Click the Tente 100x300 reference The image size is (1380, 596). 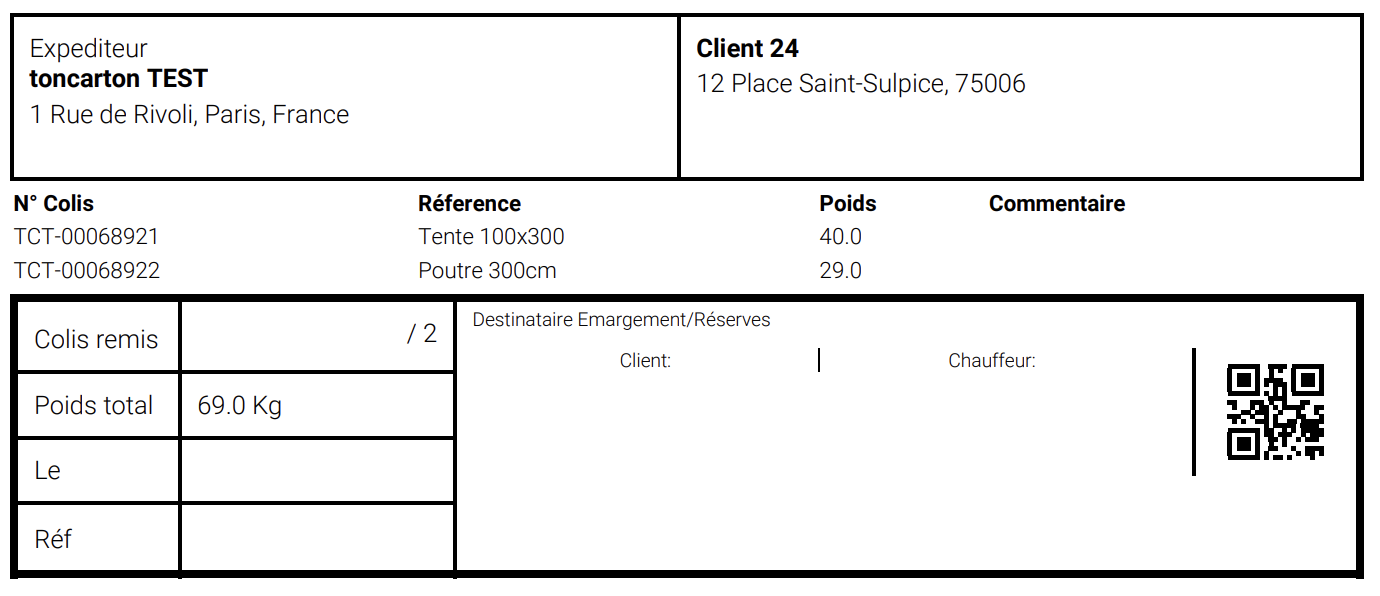click(x=491, y=237)
